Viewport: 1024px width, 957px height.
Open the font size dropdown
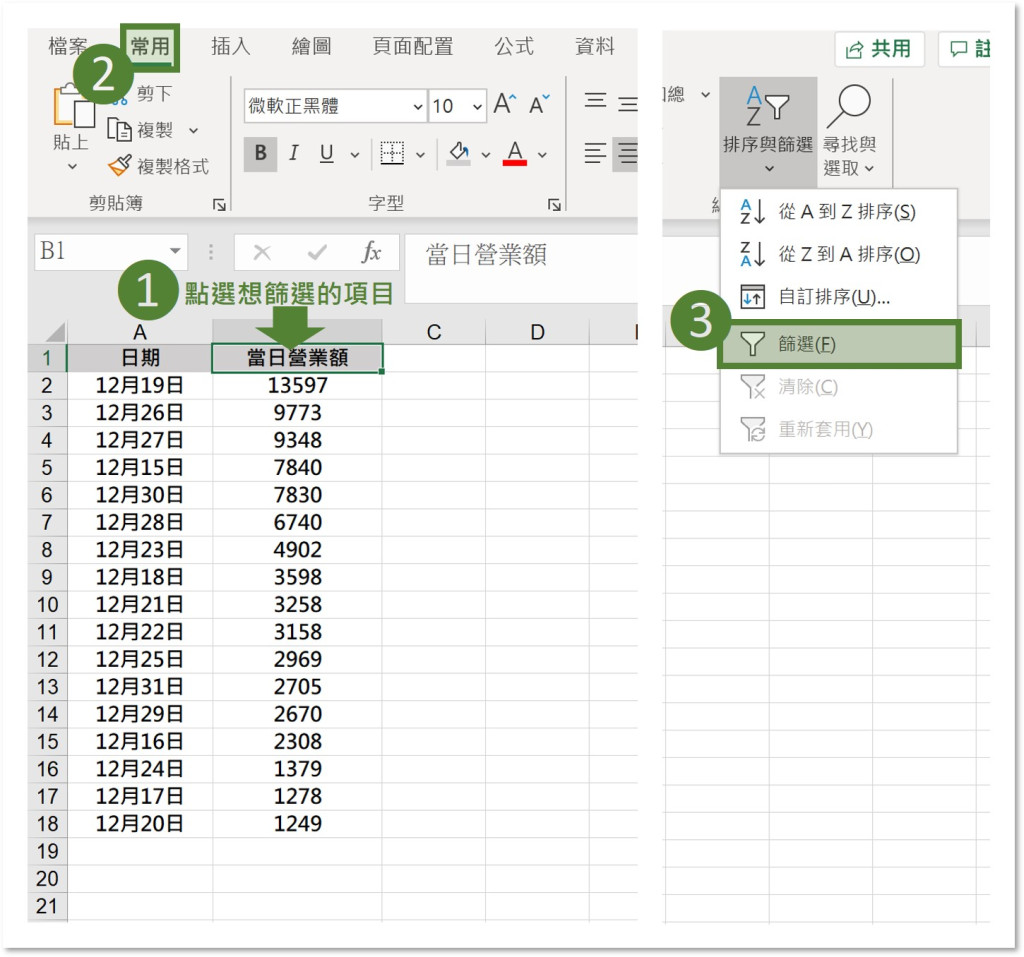pos(477,106)
